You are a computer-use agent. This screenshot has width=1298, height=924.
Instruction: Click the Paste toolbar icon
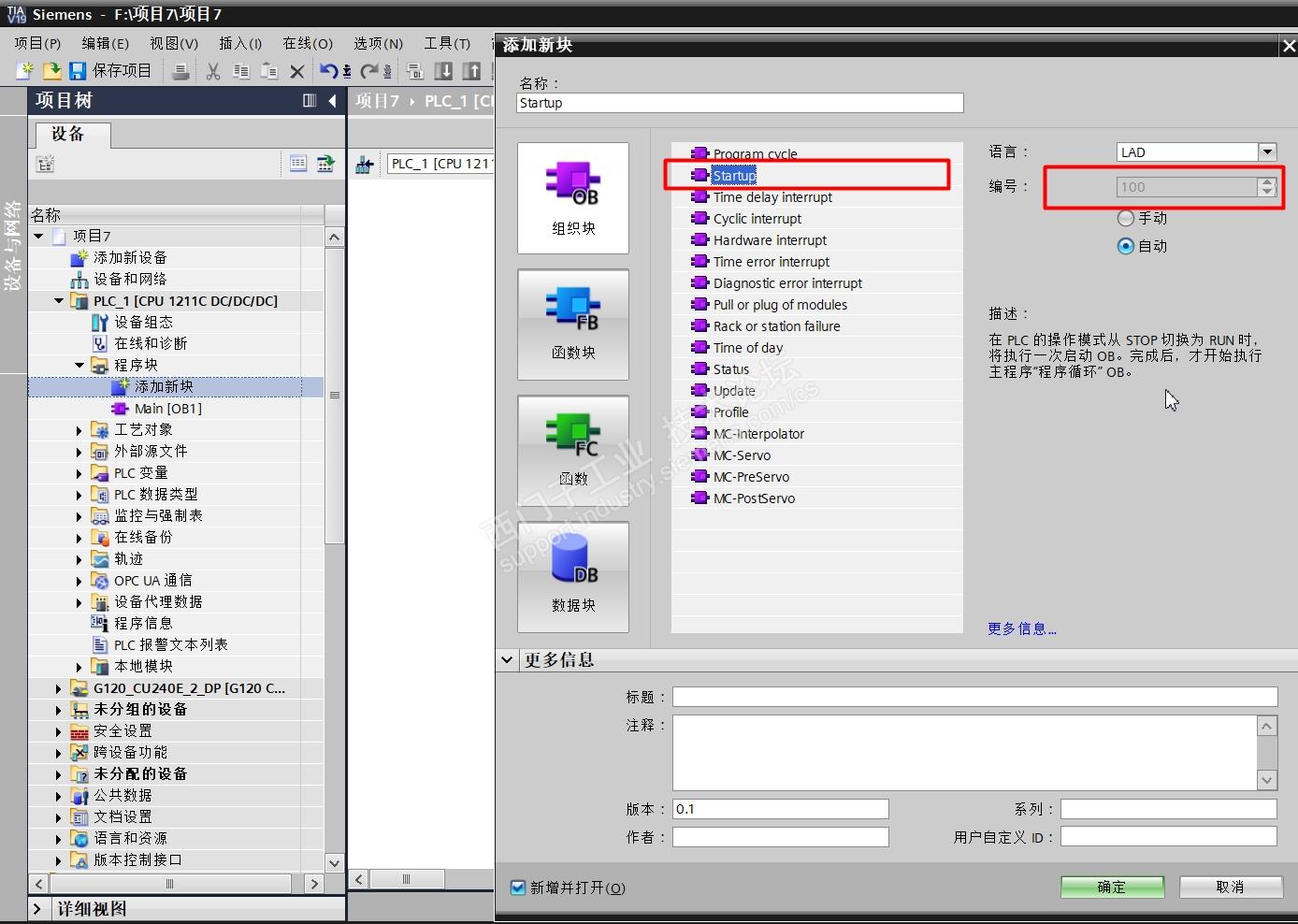tap(269, 71)
